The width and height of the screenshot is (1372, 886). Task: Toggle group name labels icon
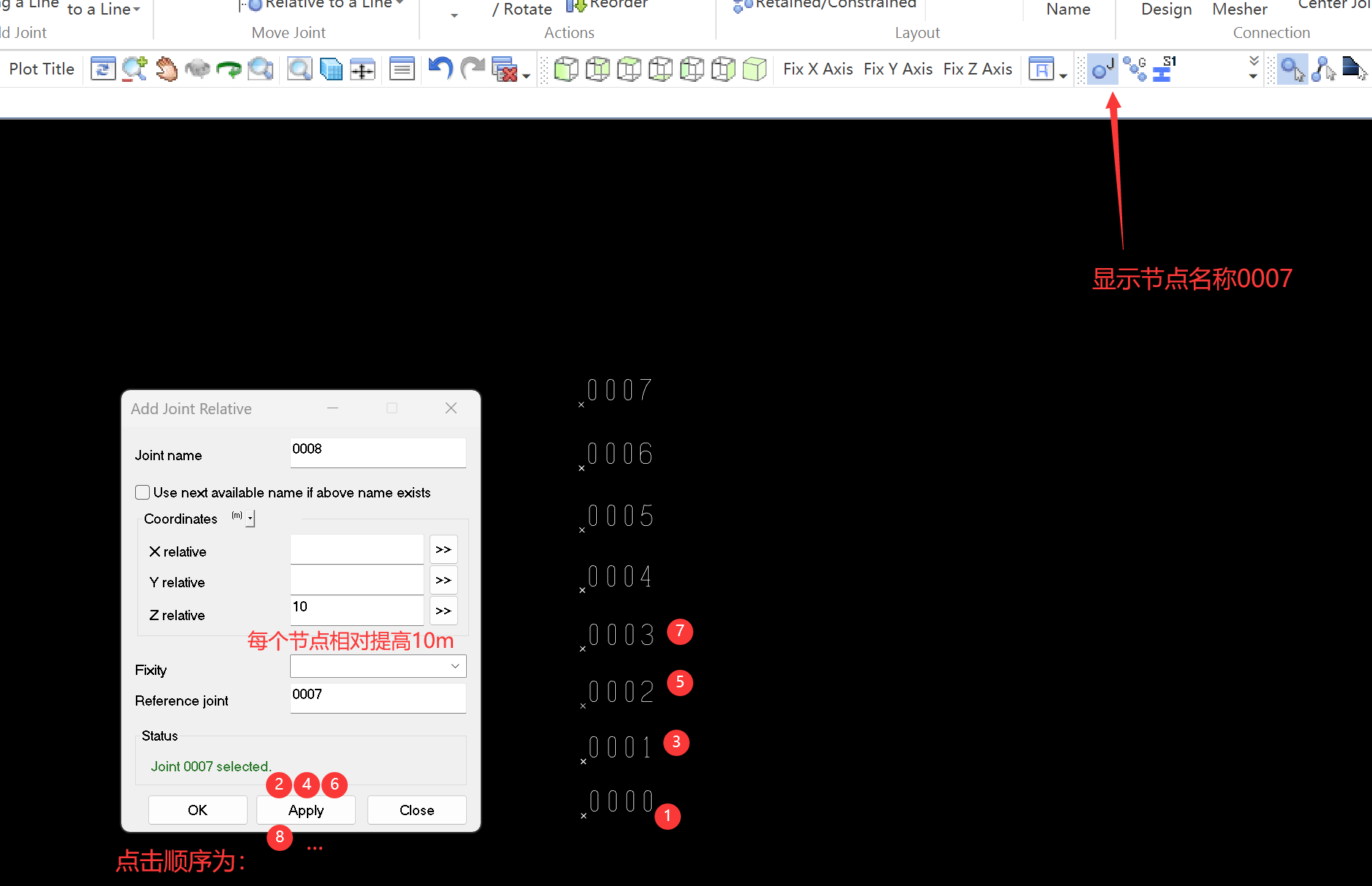[1135, 69]
